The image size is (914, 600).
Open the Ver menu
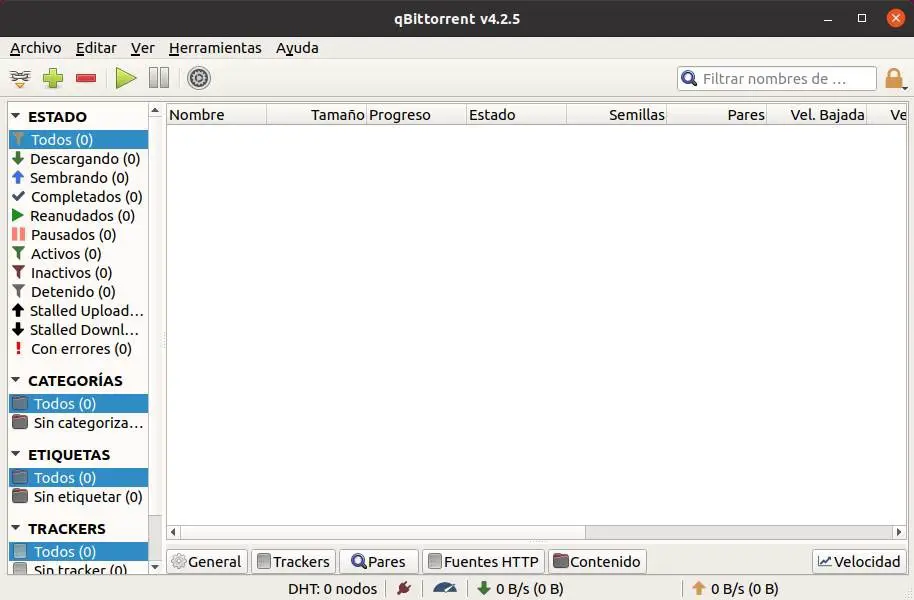(x=142, y=48)
